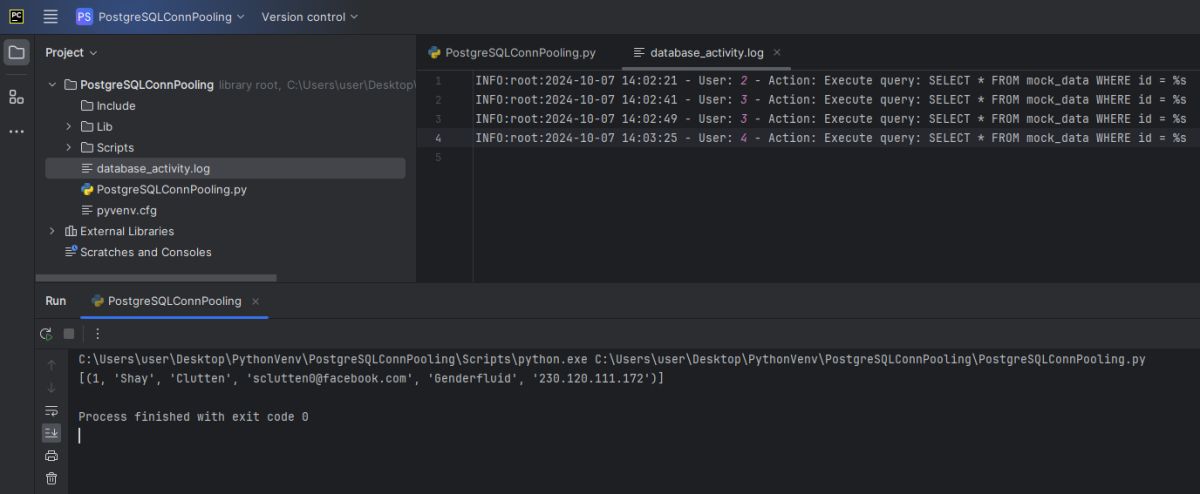Click the Down the stack trace arrow
The height and width of the screenshot is (494, 1200).
pos(51,388)
